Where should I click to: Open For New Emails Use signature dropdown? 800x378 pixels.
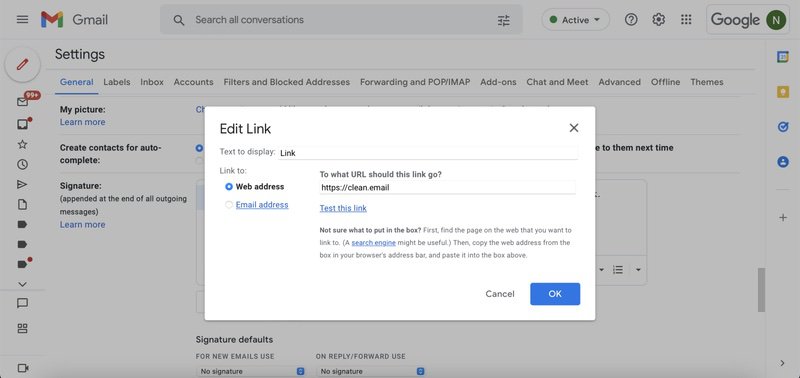pos(251,371)
